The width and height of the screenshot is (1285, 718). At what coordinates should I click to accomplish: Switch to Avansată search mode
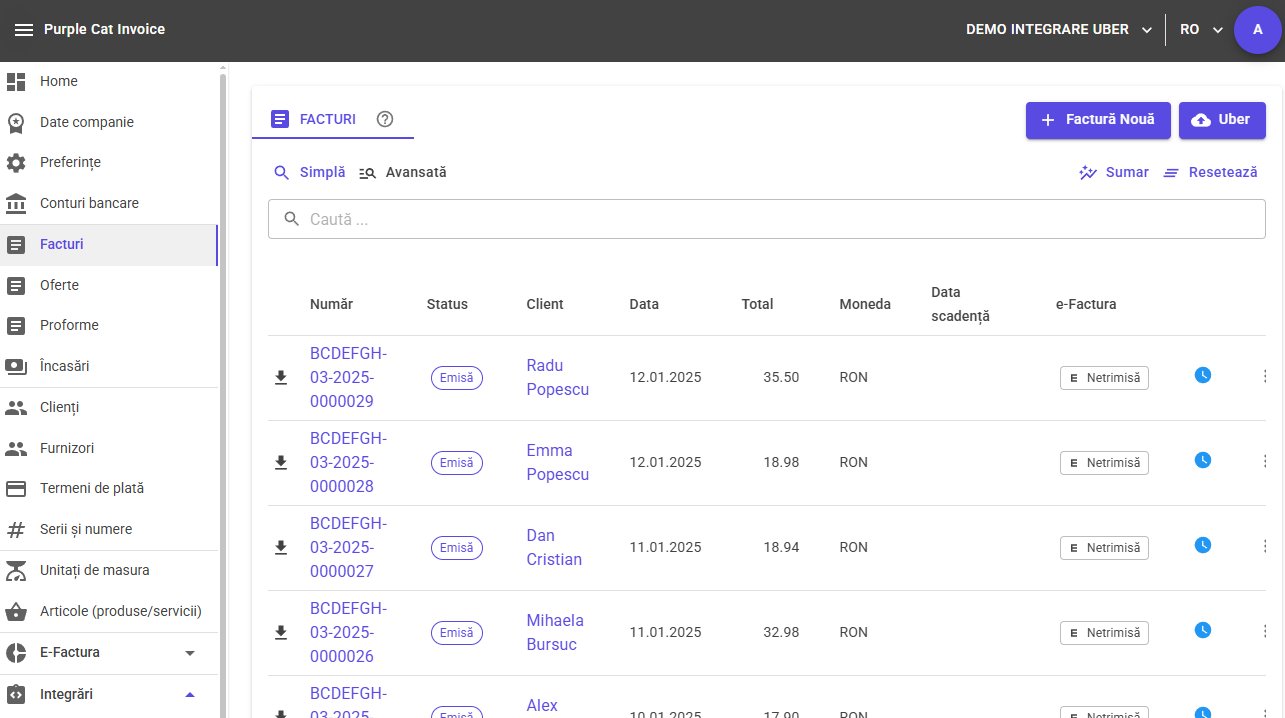403,172
